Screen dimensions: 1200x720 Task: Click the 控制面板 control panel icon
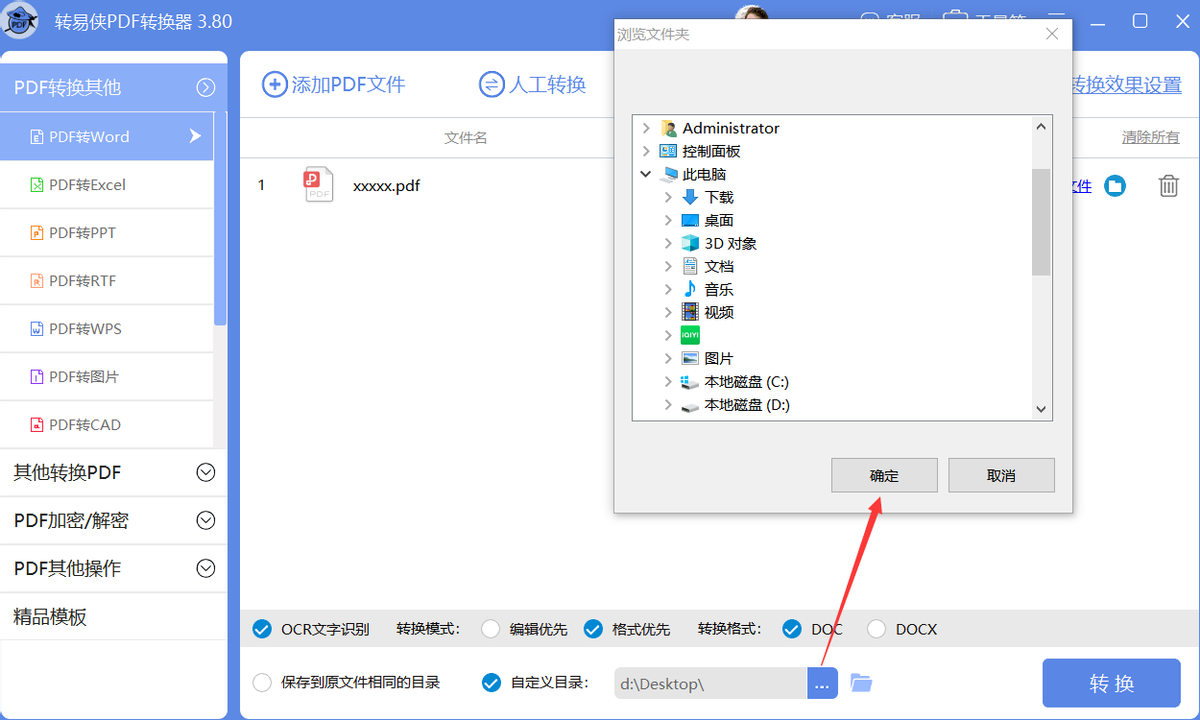[668, 151]
